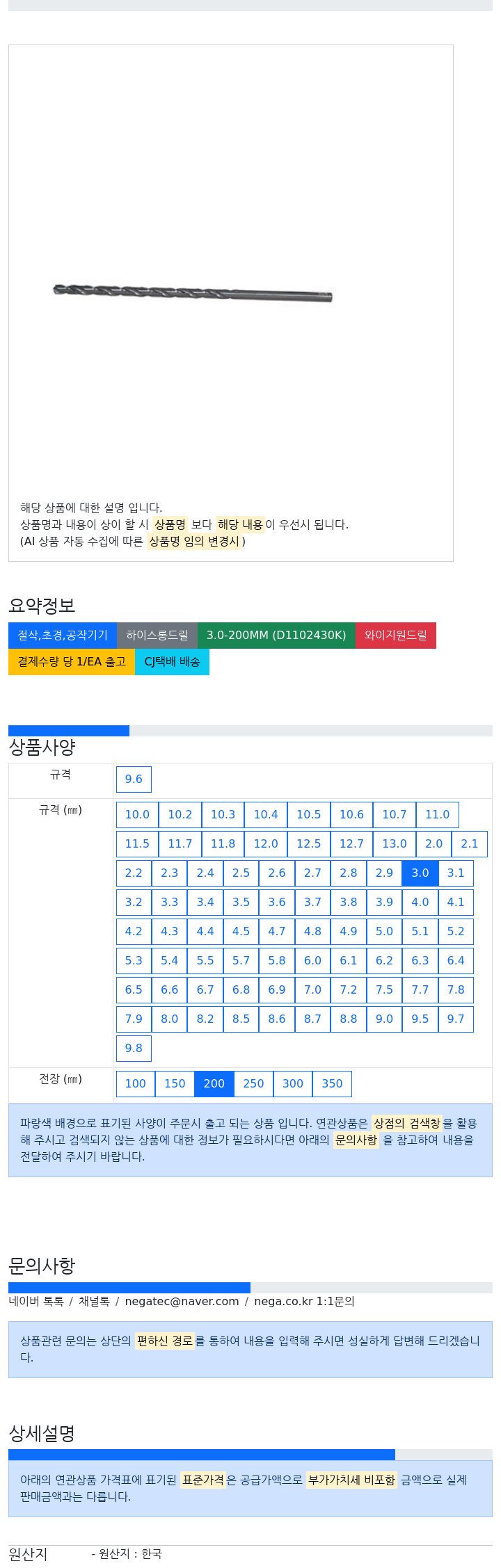Choose the 6.0 mm diameter option

[x=313, y=961]
